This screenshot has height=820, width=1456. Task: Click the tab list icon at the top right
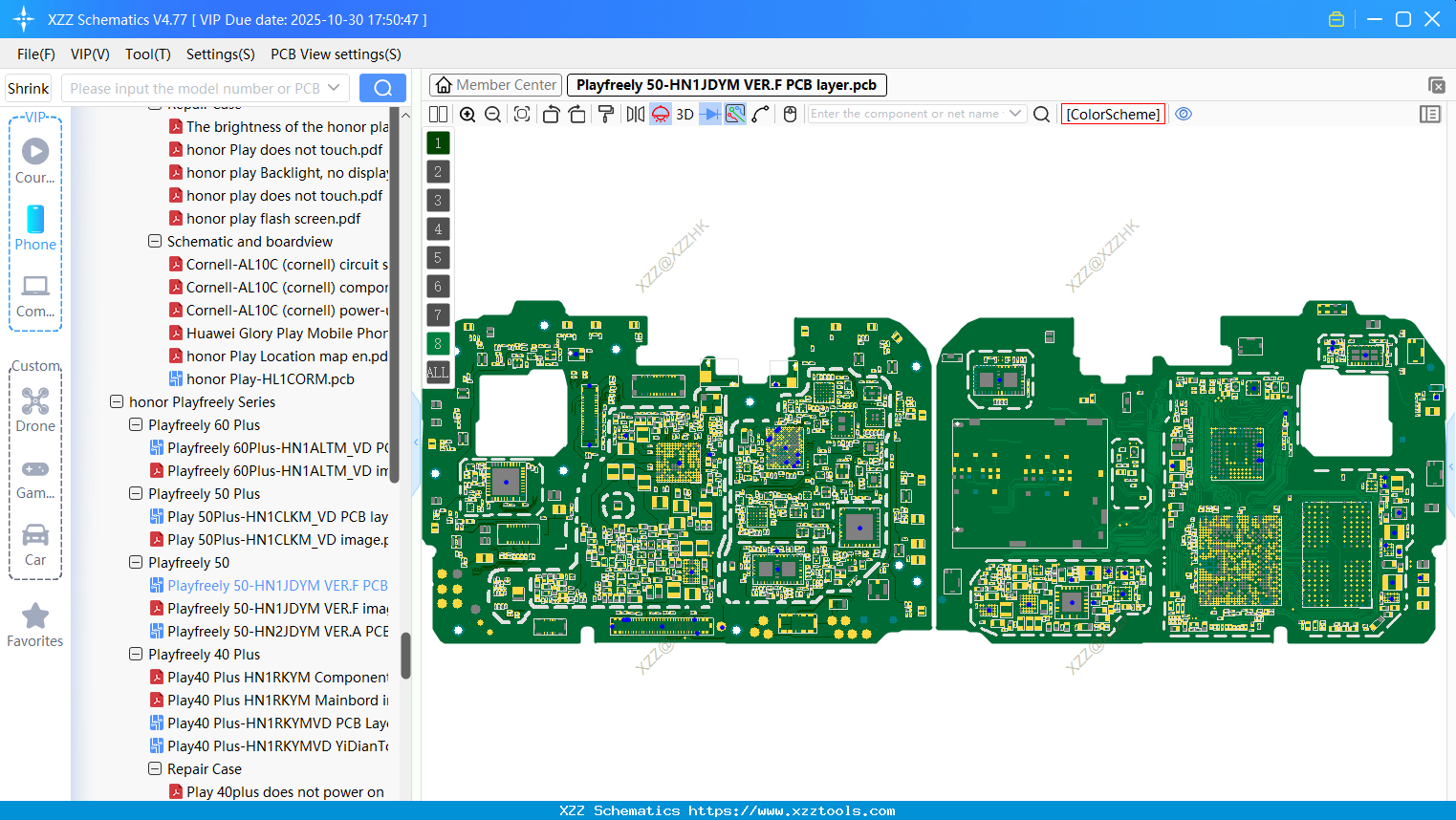tap(1436, 85)
